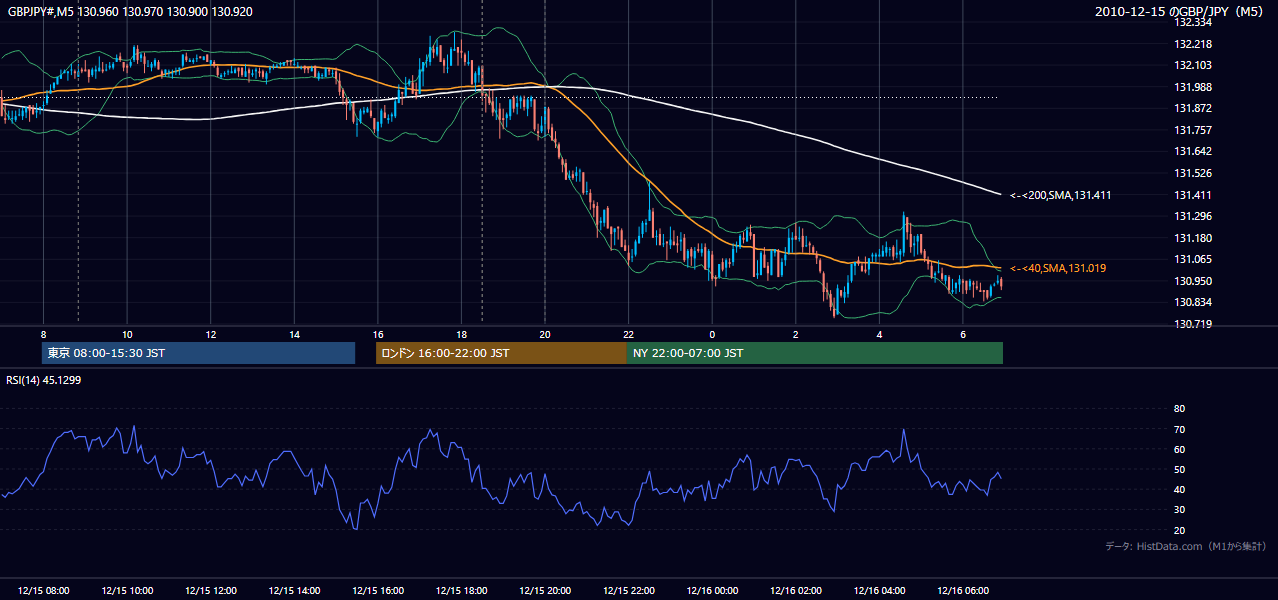
Task: Click the 200 SMA 131.411 line label
Action: [x=1060, y=195]
